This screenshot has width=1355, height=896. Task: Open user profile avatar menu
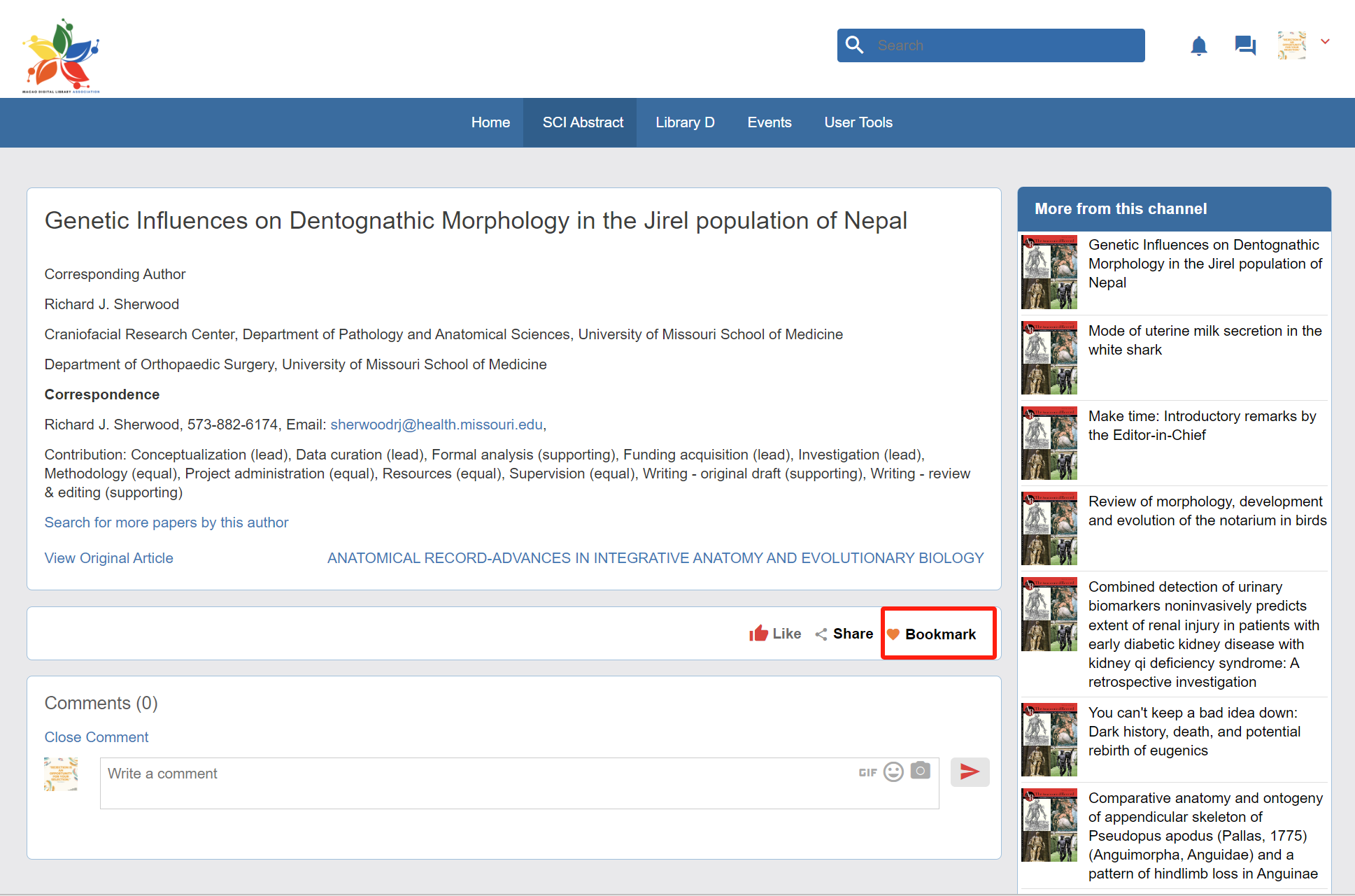coord(1291,45)
